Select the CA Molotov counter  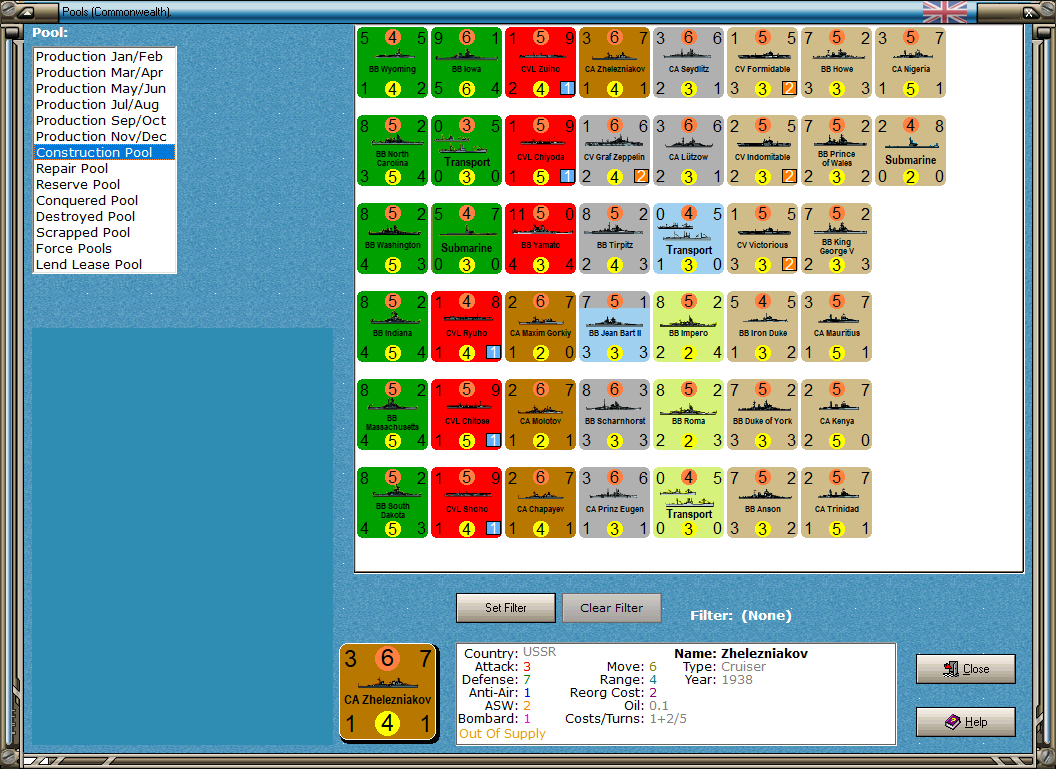point(541,415)
